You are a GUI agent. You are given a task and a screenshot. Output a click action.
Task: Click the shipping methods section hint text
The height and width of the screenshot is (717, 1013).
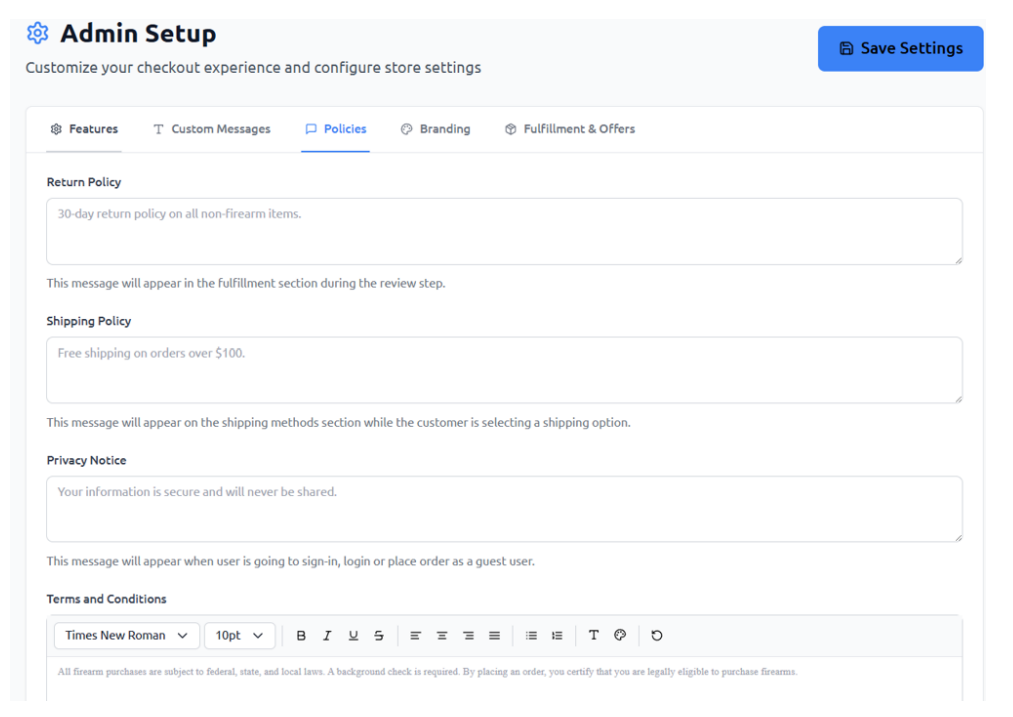coord(339,422)
